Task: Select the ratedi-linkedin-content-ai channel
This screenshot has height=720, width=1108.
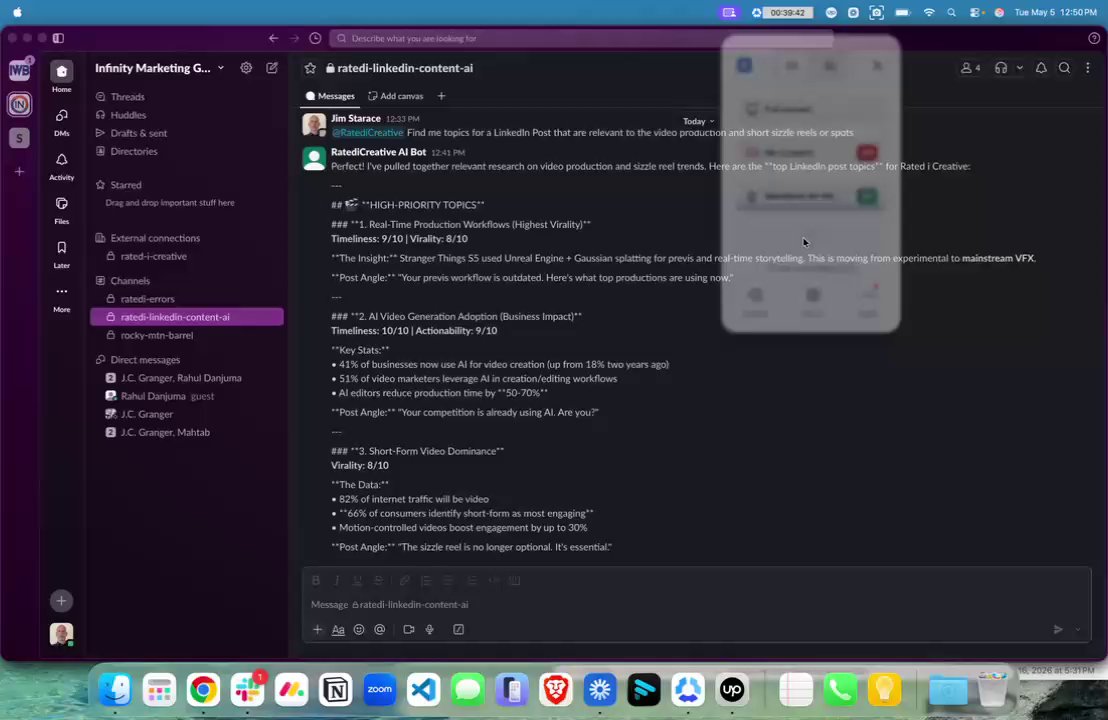Action: [x=187, y=317]
